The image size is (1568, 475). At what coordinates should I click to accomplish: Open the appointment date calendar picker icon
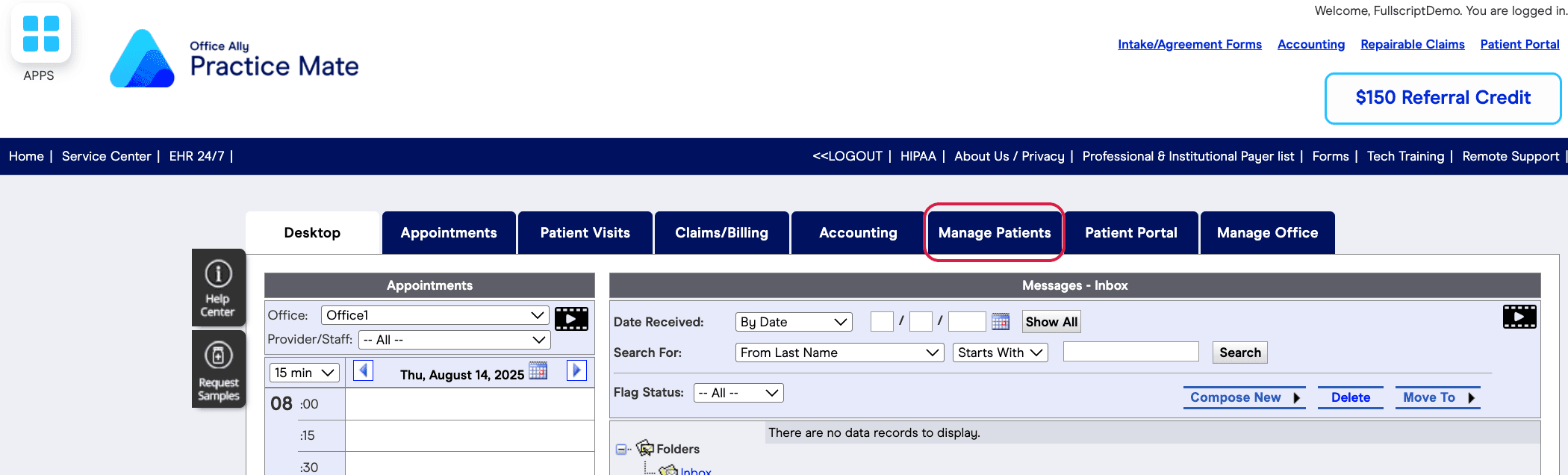[538, 370]
